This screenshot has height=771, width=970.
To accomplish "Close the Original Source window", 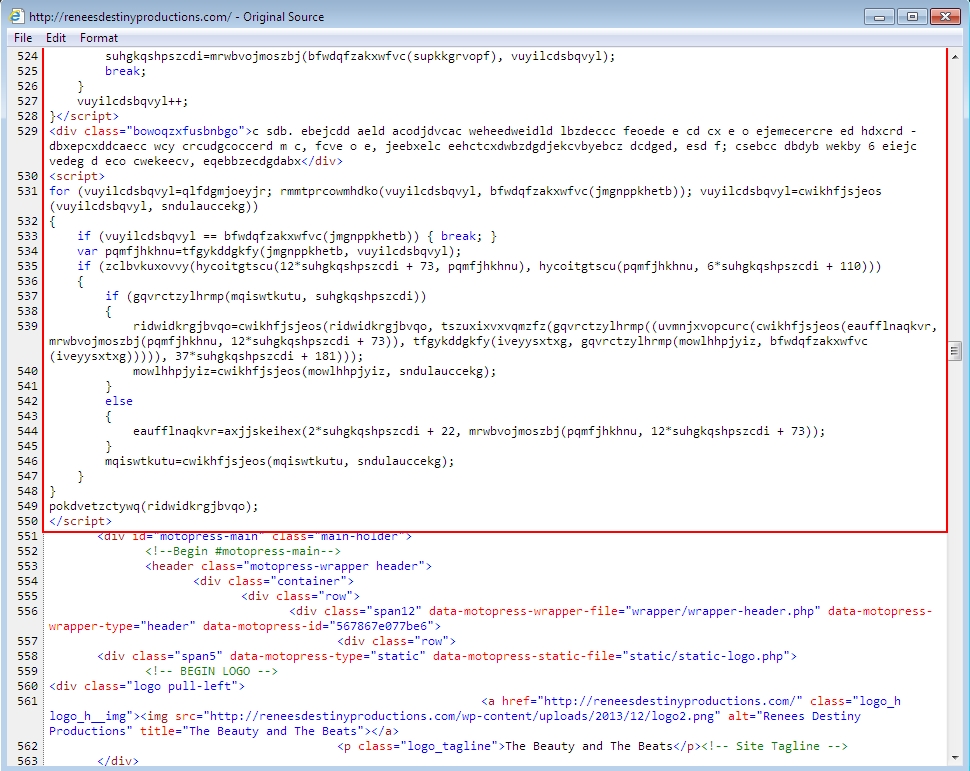I will pos(945,16).
